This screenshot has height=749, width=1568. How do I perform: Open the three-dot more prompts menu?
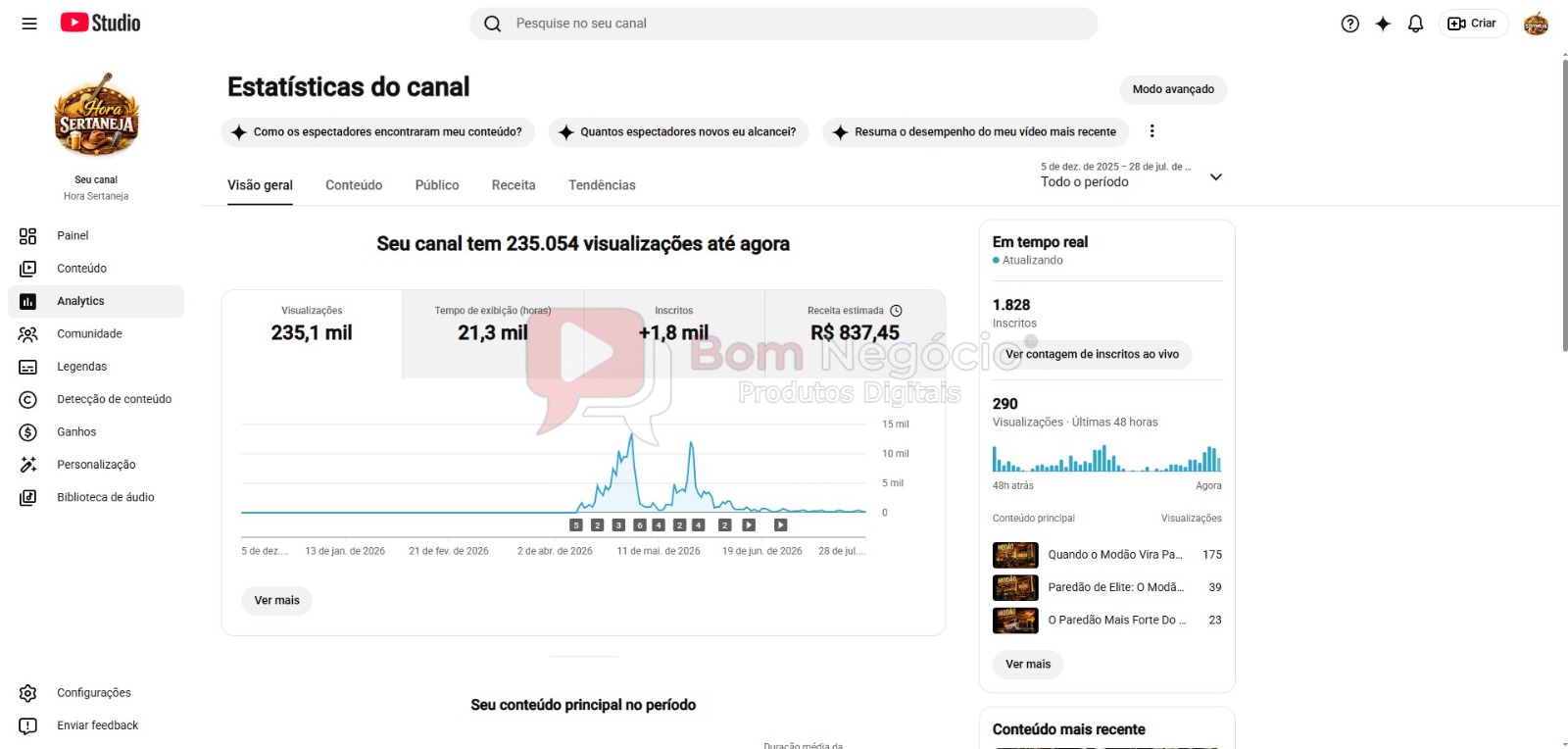coord(1151,131)
